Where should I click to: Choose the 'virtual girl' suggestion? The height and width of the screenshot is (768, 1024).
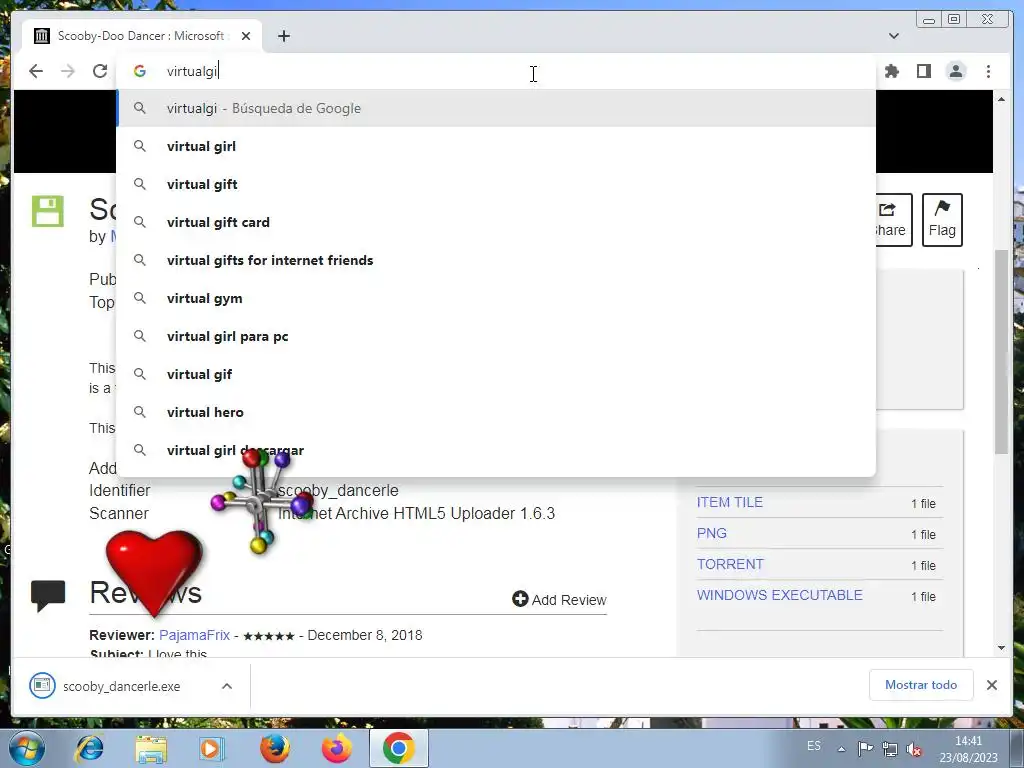pyautogui.click(x=496, y=146)
